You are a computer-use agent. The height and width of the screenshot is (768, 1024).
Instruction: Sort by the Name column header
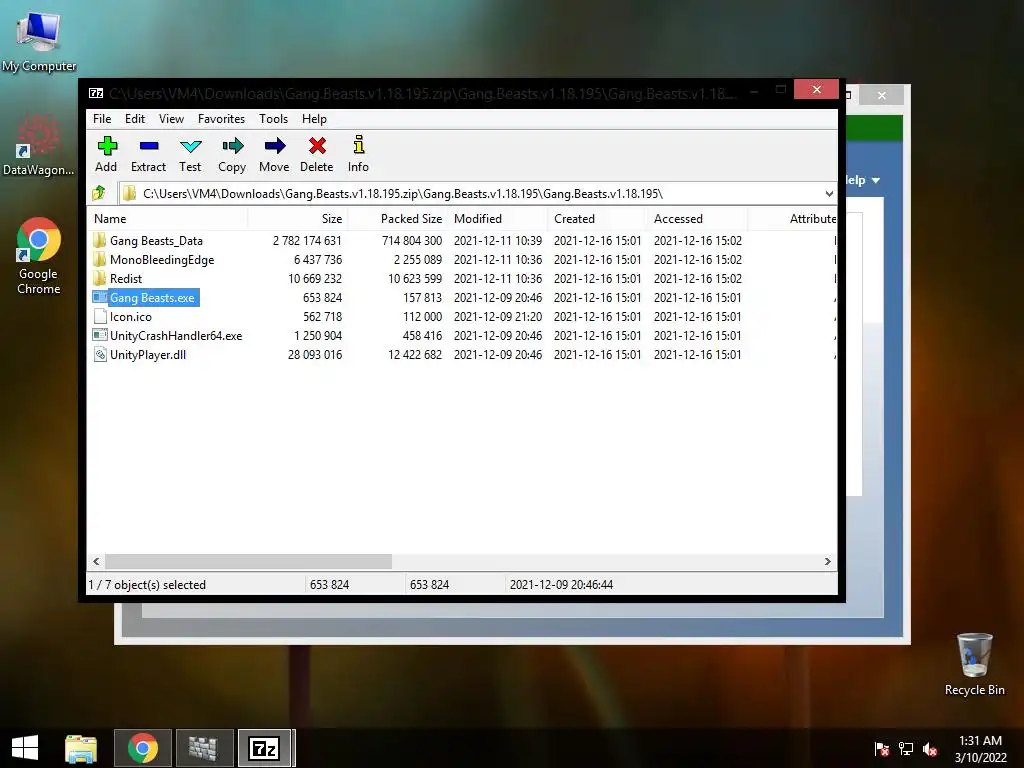(167, 219)
